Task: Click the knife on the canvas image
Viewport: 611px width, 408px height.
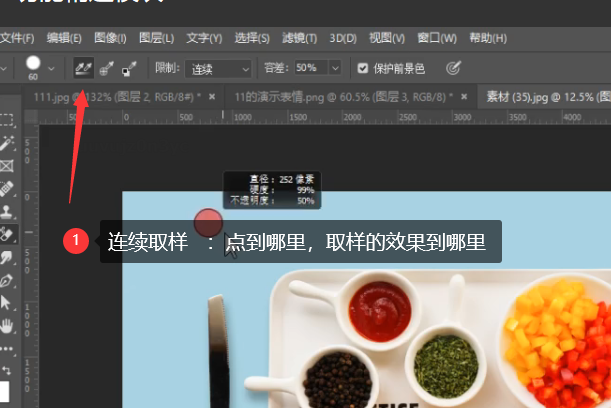Action: [219, 351]
